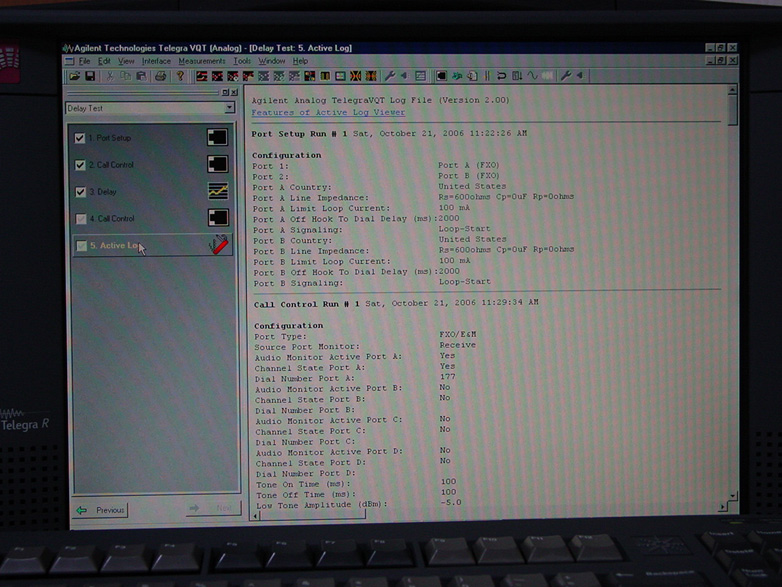The image size is (782, 587).
Task: Click the list table icon after first wrench
Action: point(420,76)
